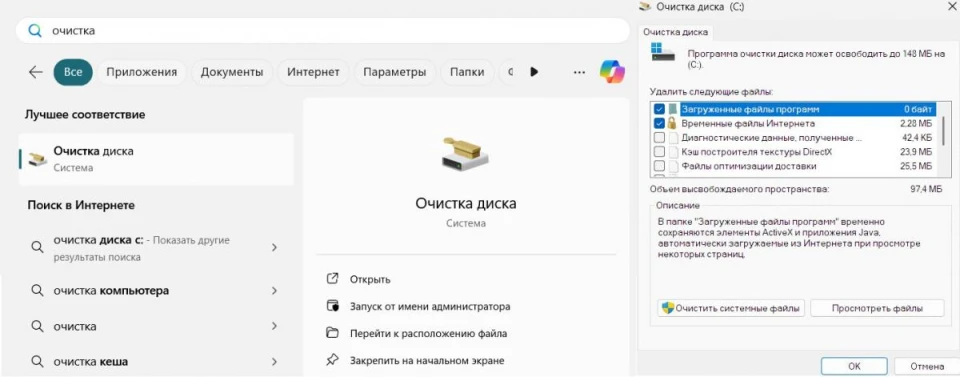
Task: Select 'очистка кеша' web suggestion
Action: (156, 361)
